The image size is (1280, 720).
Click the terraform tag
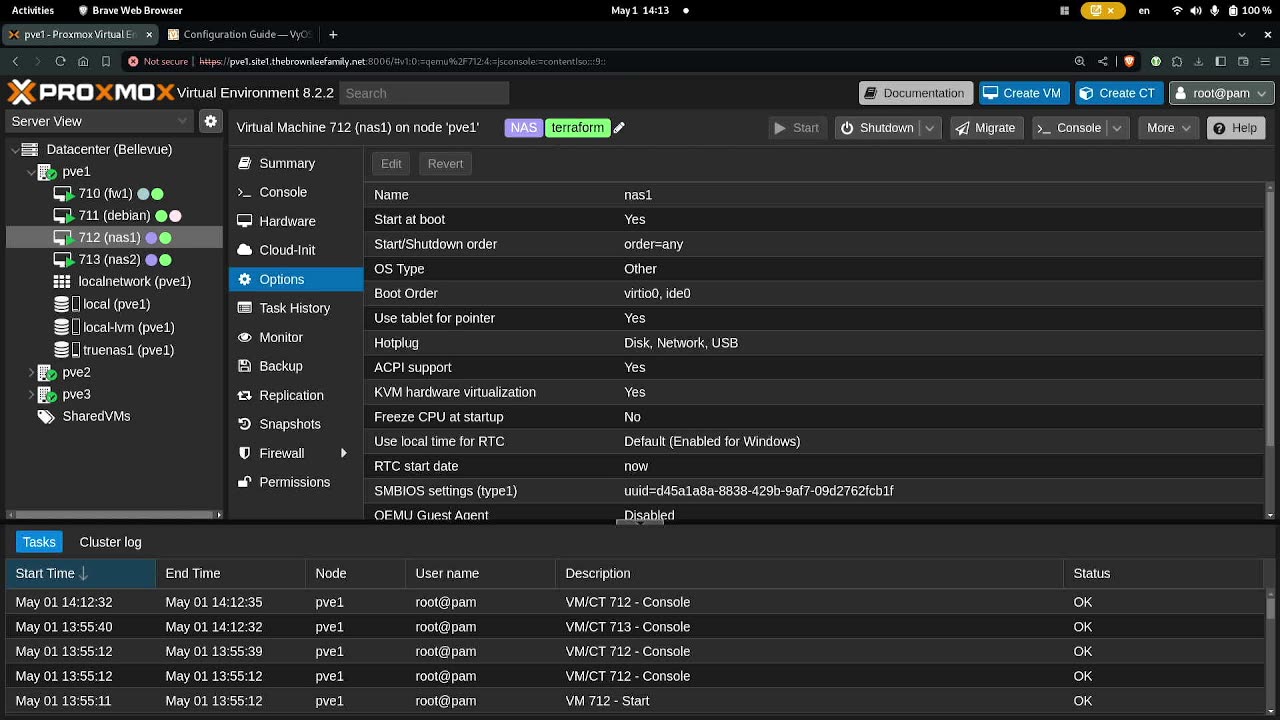point(578,128)
